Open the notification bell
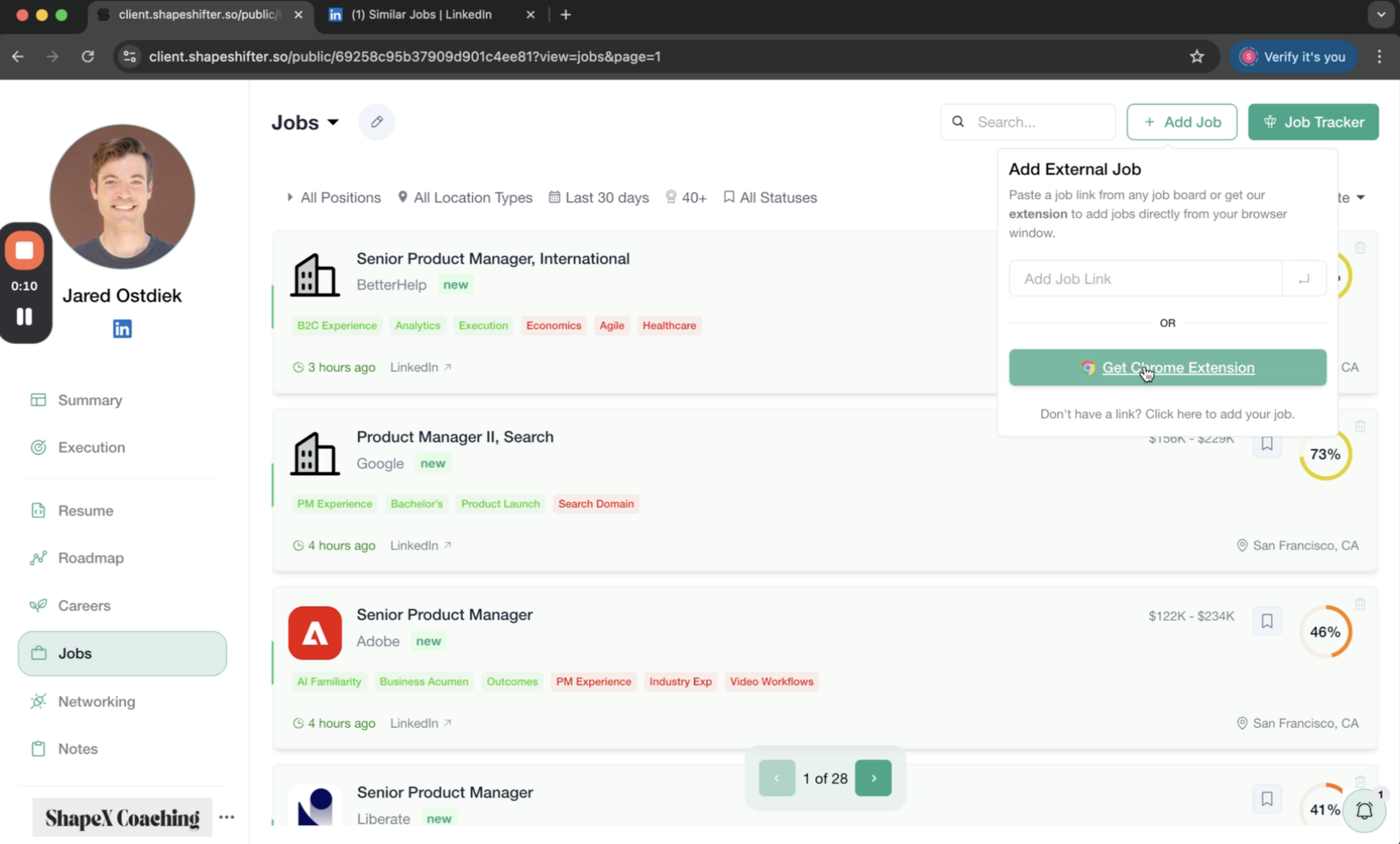Viewport: 1400px width, 844px height. [1364, 810]
